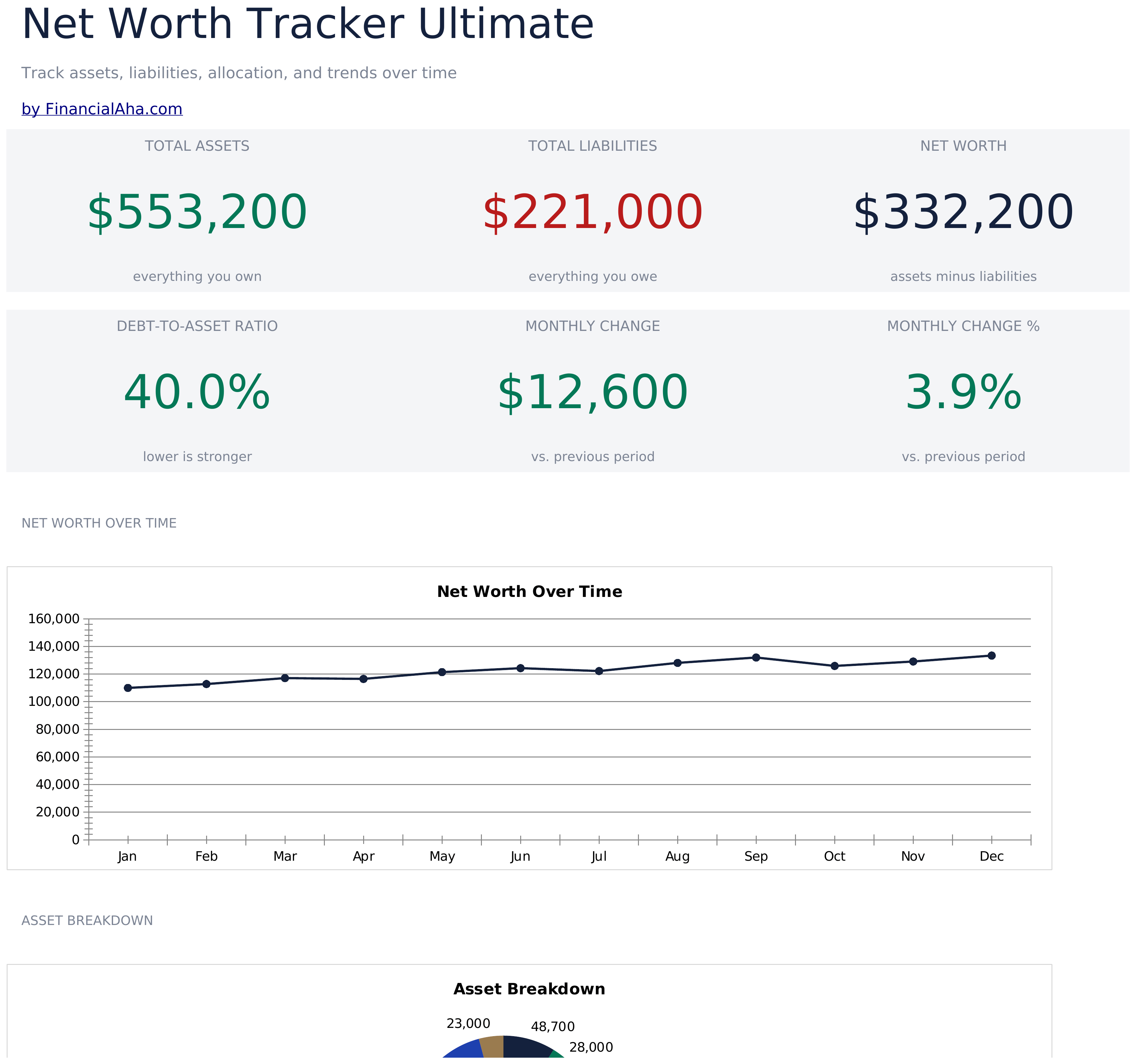The height and width of the screenshot is (1064, 1136).
Task: Click the Jun data point on line chart
Action: [x=521, y=668]
